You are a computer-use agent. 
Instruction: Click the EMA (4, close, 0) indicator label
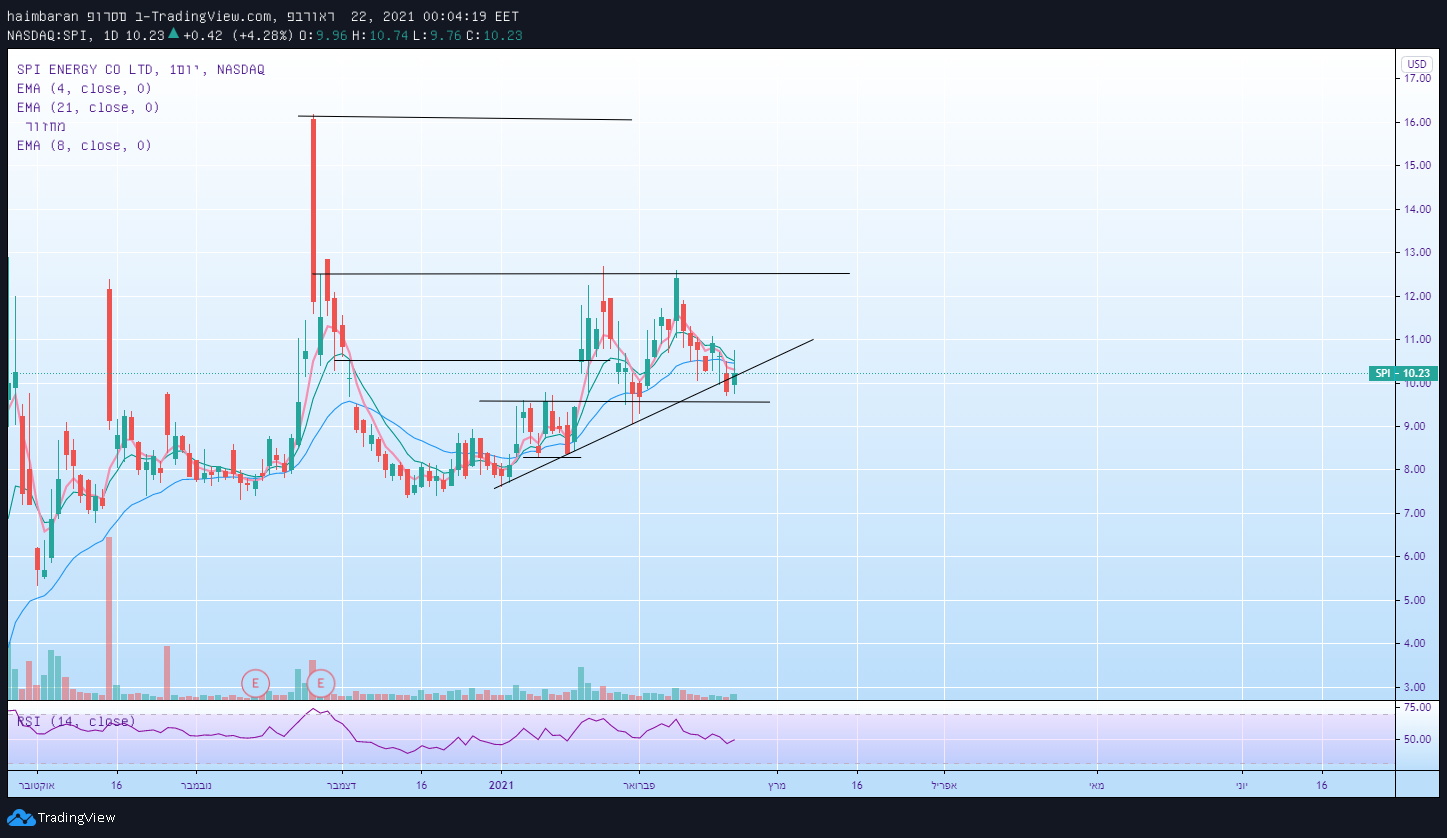pyautogui.click(x=84, y=89)
